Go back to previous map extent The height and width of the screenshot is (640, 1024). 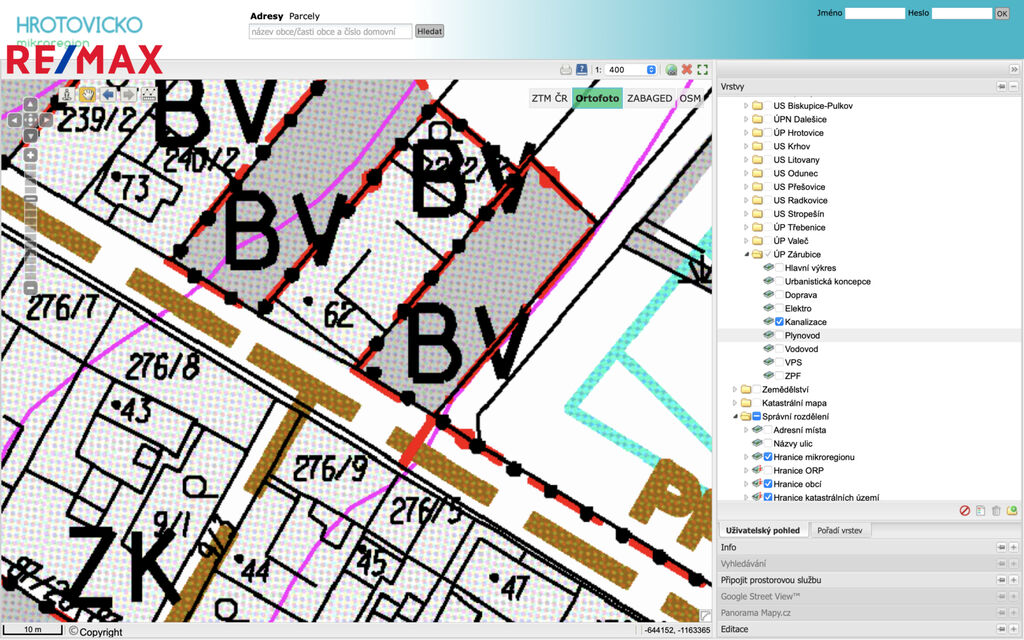pyautogui.click(x=108, y=94)
